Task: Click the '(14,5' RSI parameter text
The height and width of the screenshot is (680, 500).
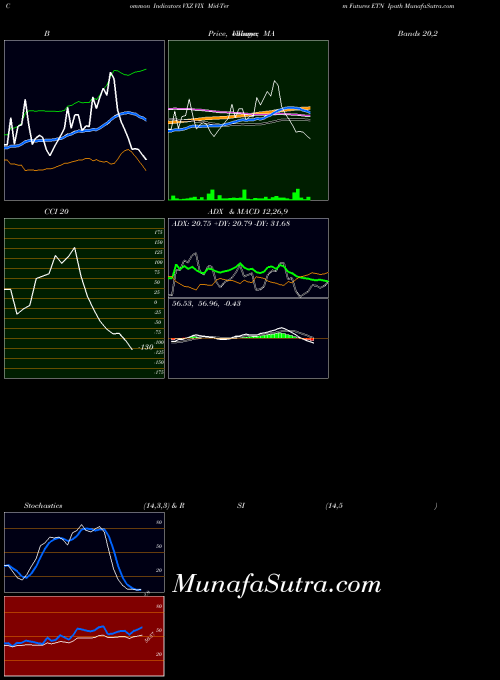Action: pos(334,506)
